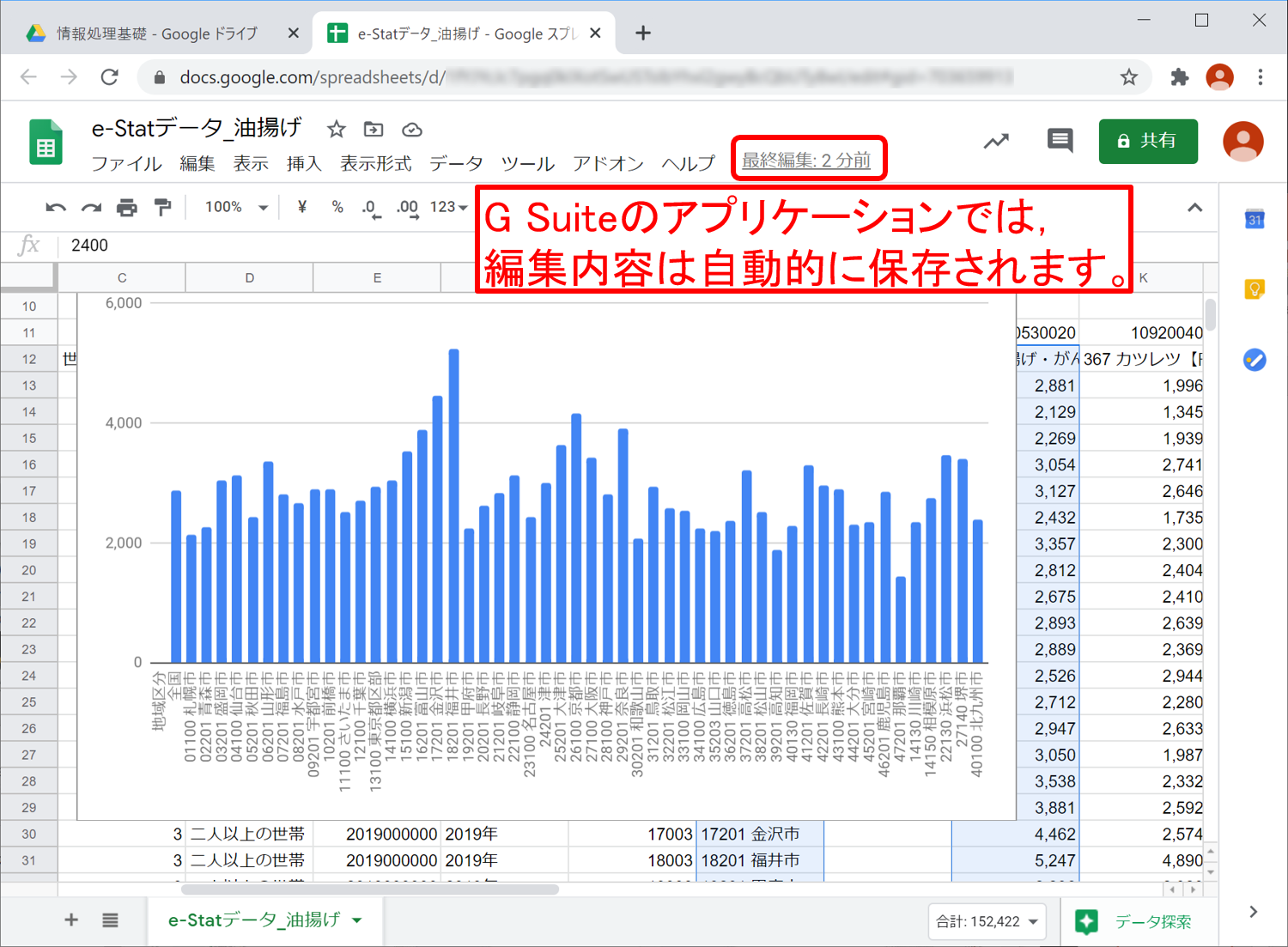Reload the page in browser

[x=109, y=77]
